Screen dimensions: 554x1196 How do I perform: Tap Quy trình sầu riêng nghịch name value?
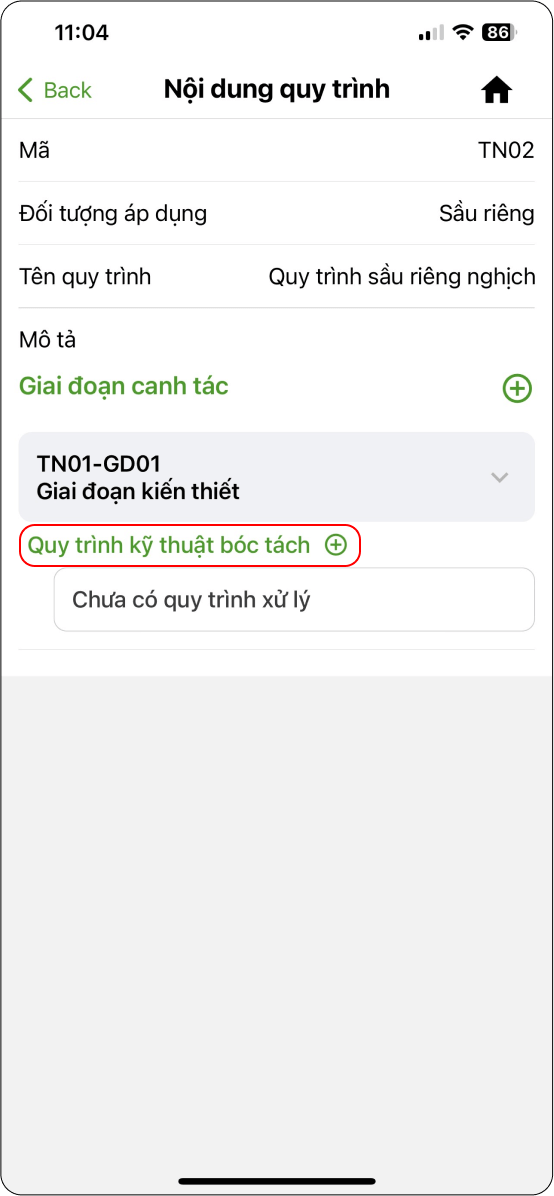click(x=402, y=276)
